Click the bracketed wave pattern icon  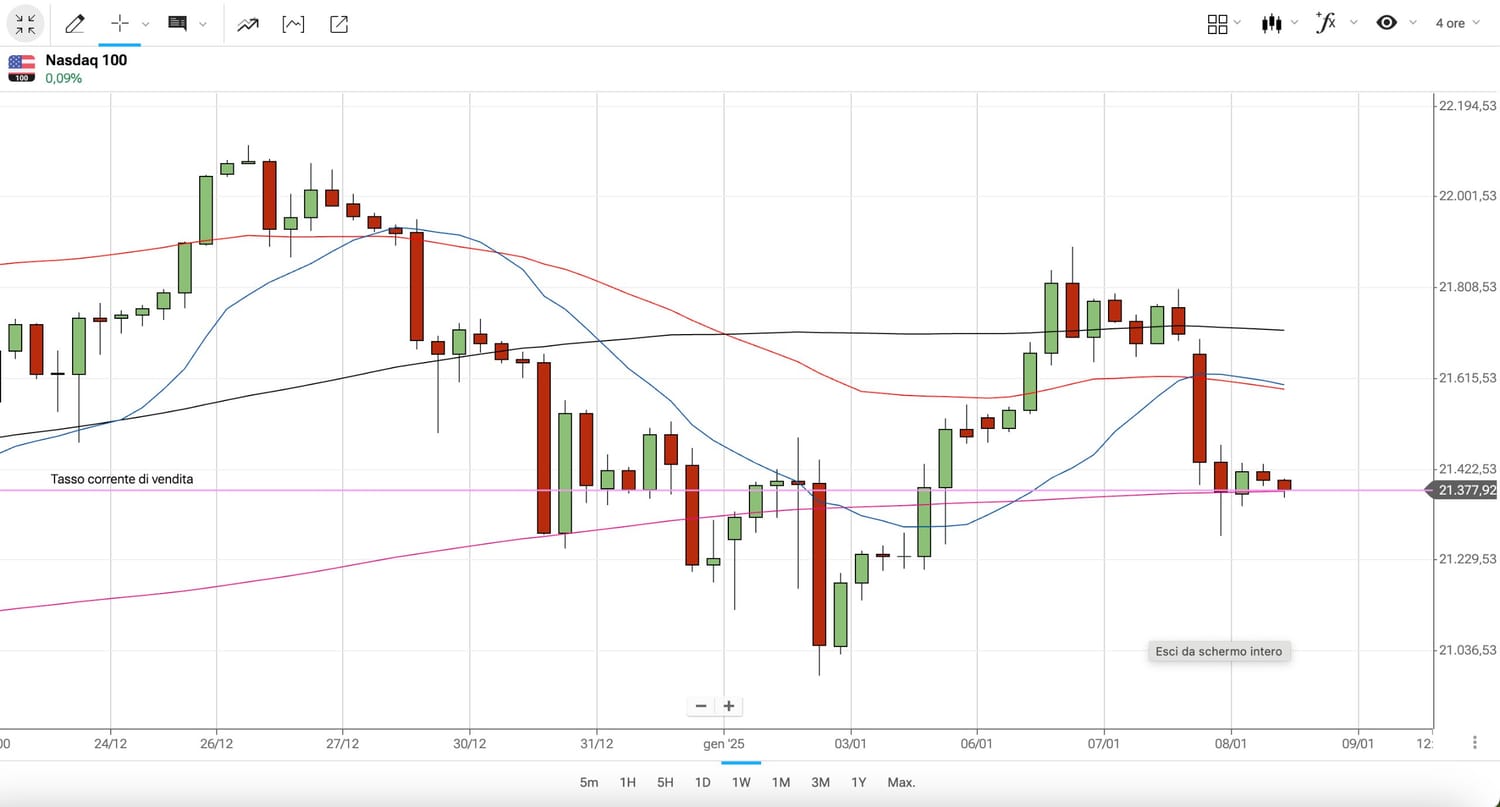293,23
